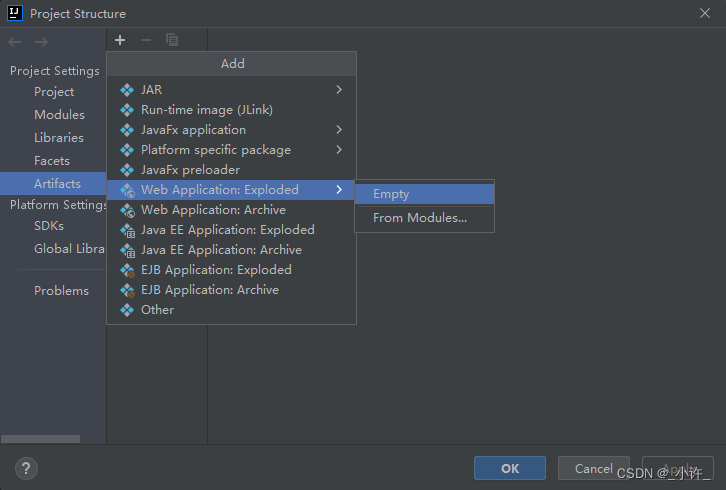Select Web Application: Archive entry

232,210
